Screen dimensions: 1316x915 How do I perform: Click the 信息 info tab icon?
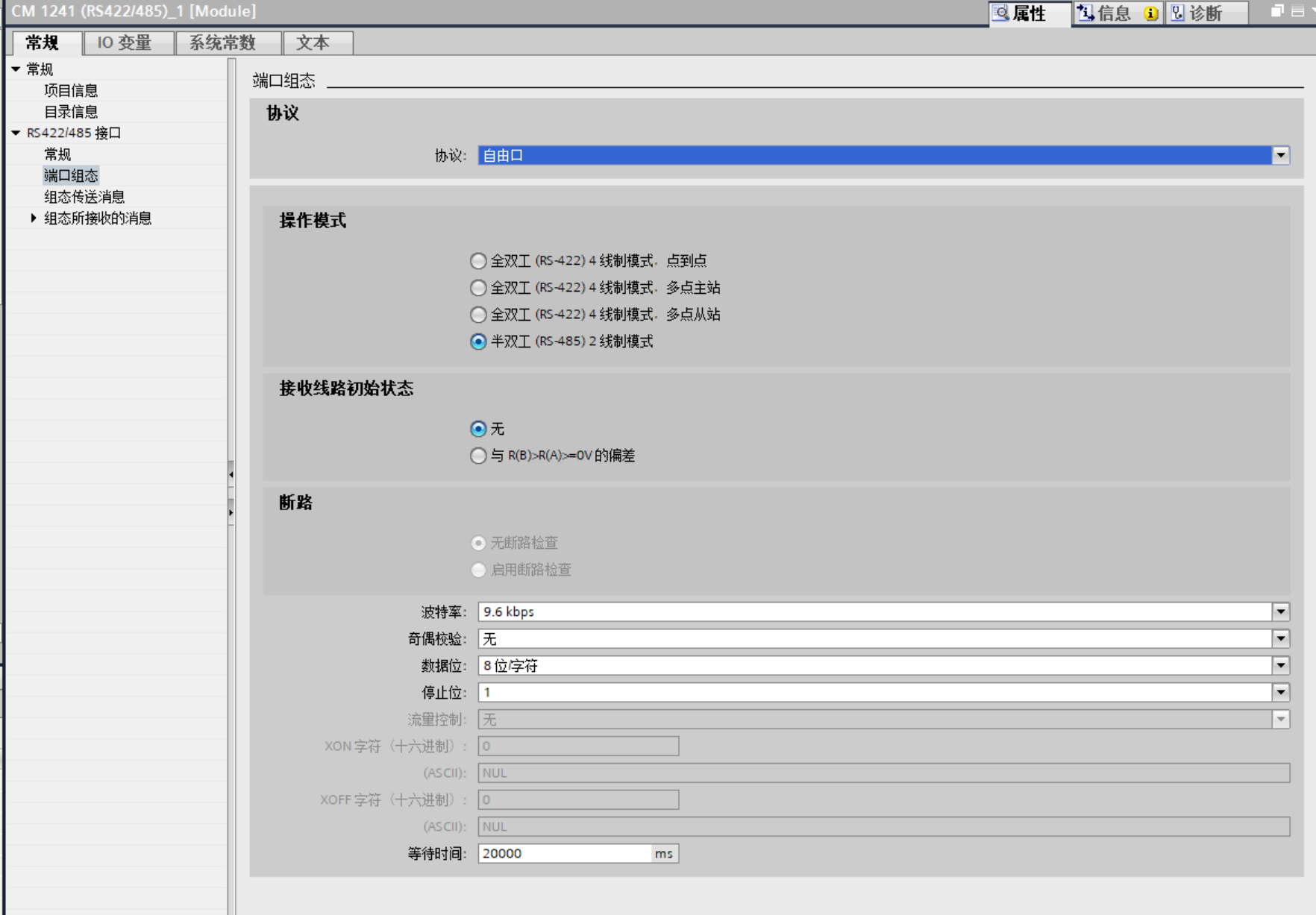coord(1085,13)
